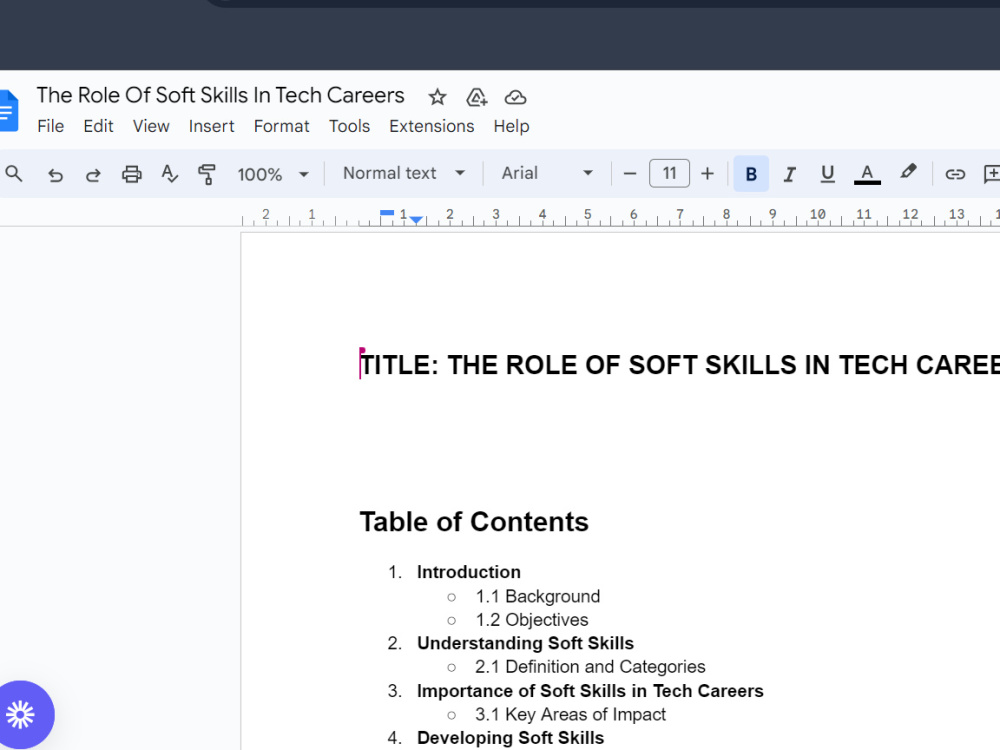Screen dimensions: 1000x750
Task: Open the Google Docs home icon
Action: click(x=8, y=111)
